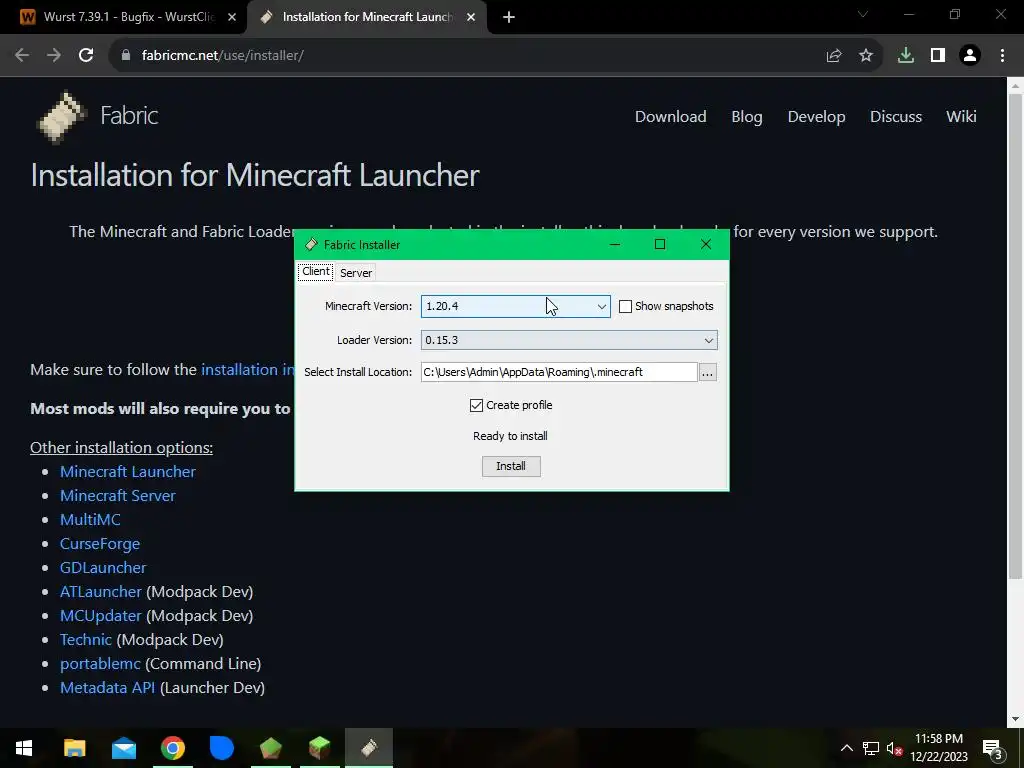Open the Wiki nav item
The image size is (1024, 768).
[x=961, y=117]
